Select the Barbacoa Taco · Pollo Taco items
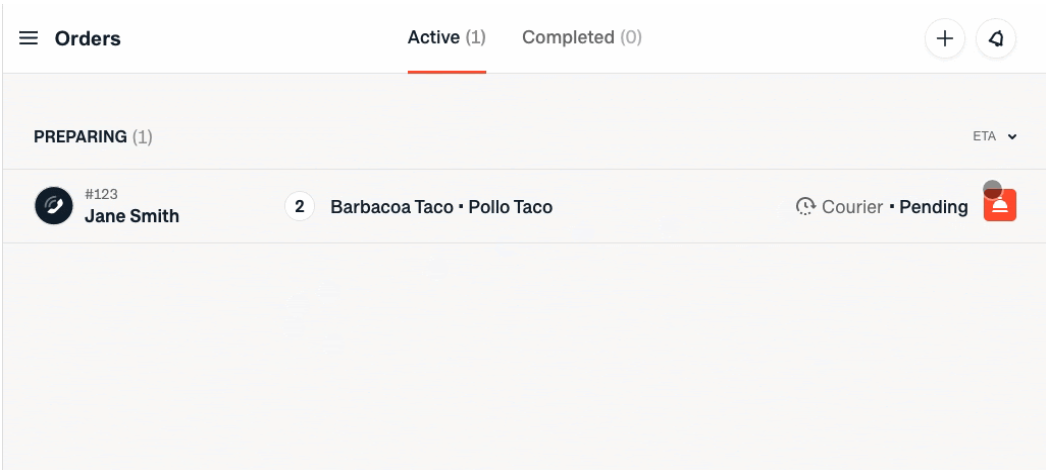The image size is (1046, 470). coord(441,207)
